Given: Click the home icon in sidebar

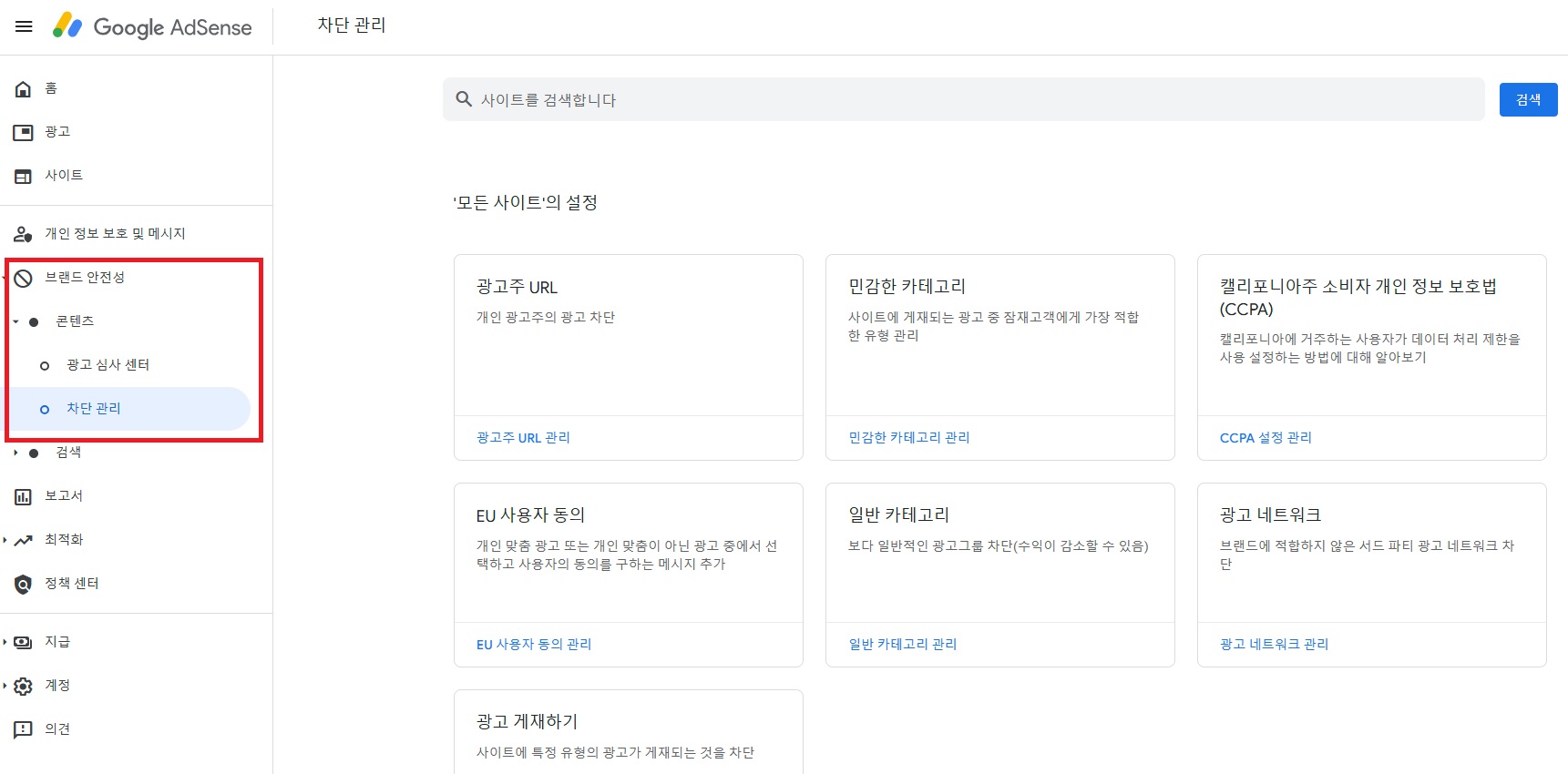Looking at the screenshot, I should [23, 89].
